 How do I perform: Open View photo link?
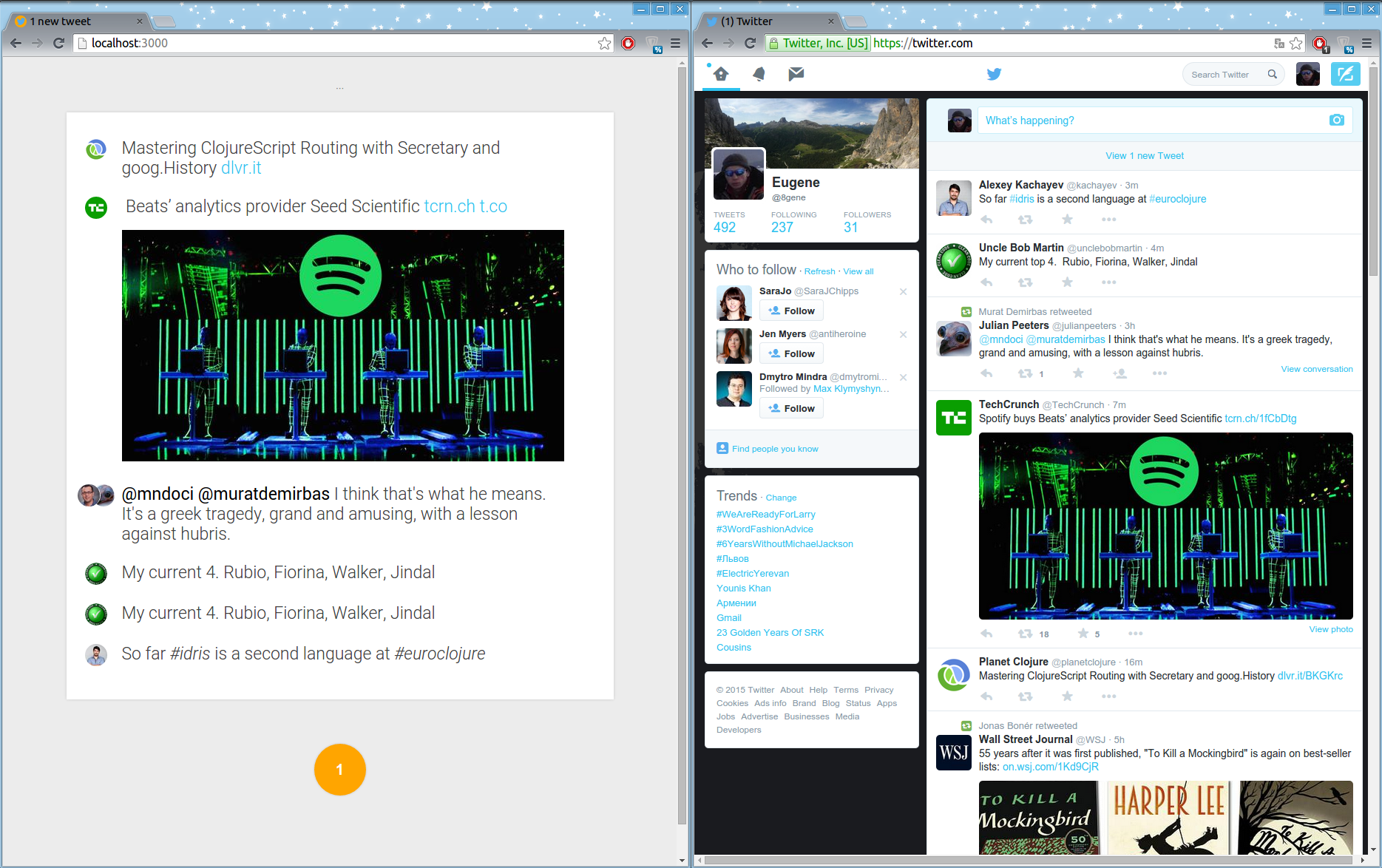click(1331, 629)
